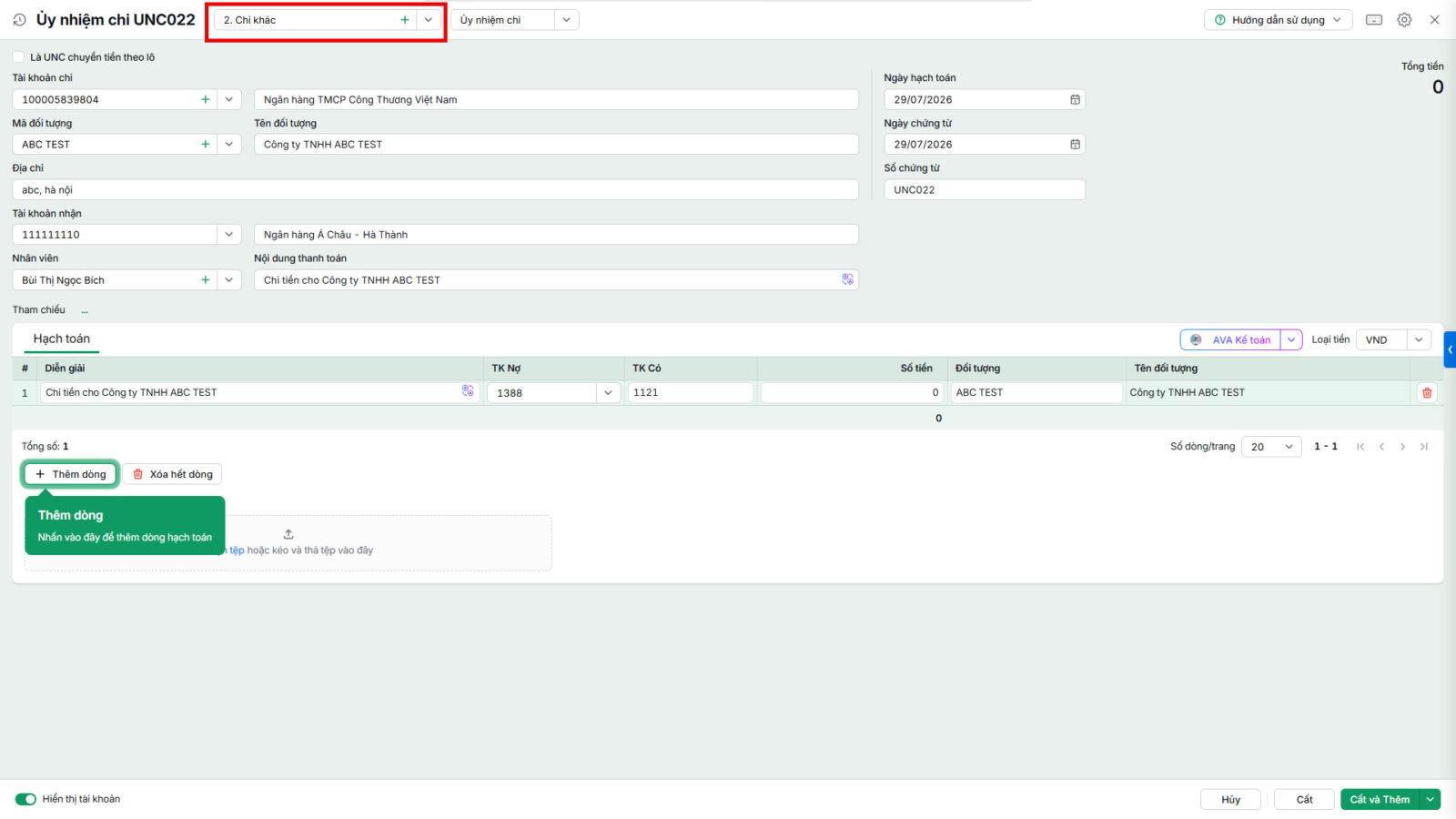Click the 'Xóa hết dòng' button
The image size is (1456, 819).
(173, 474)
